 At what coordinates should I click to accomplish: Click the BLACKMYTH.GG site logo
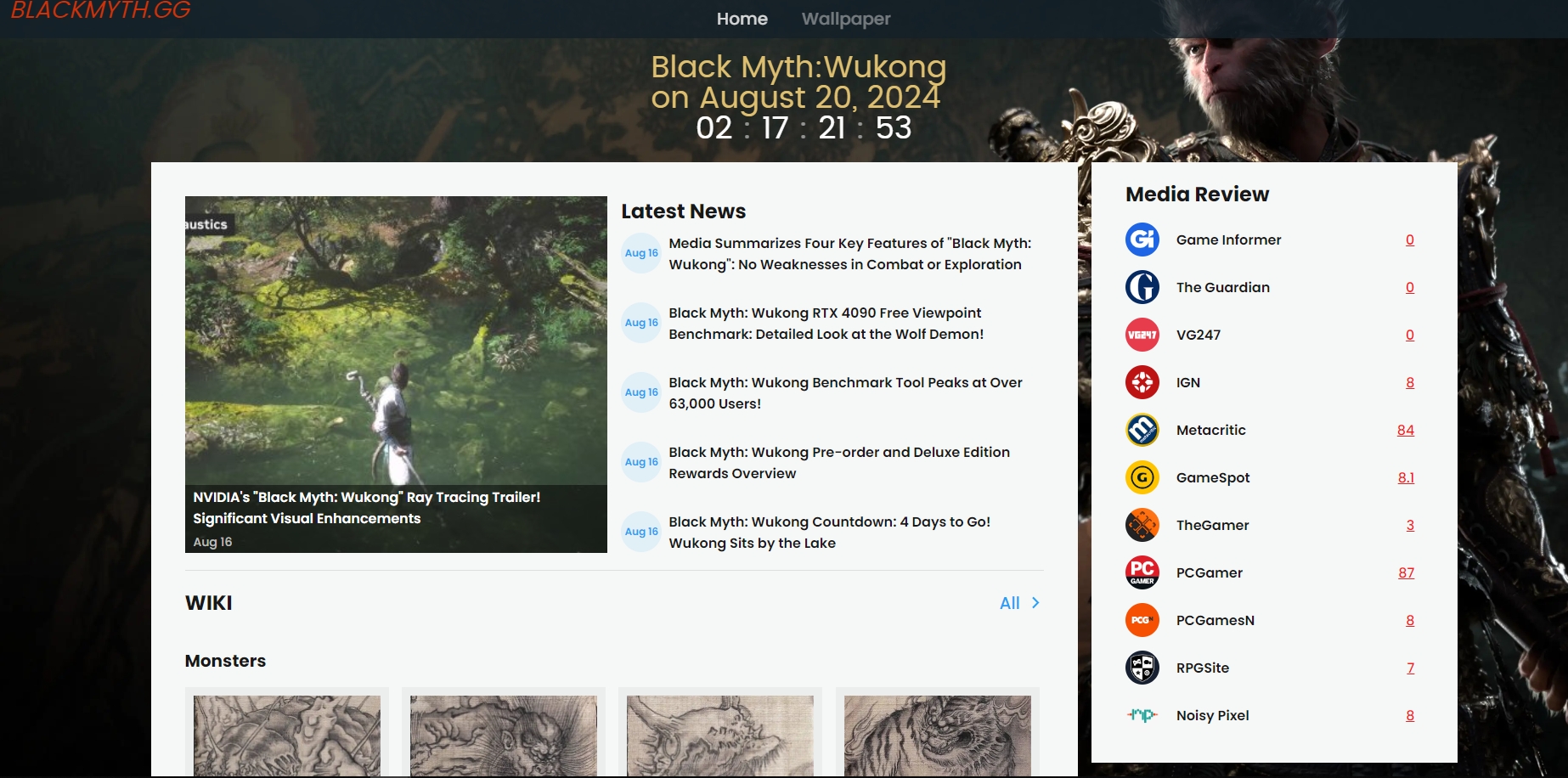[100, 10]
